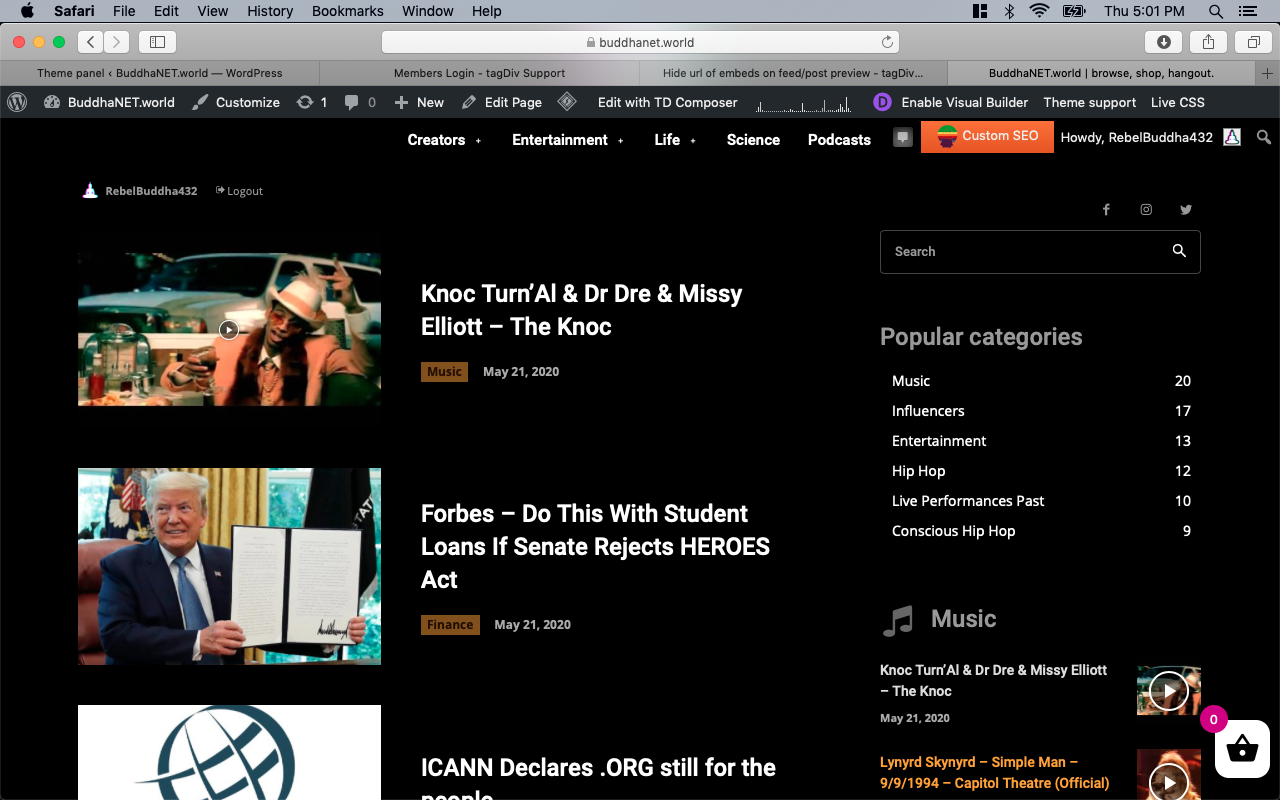Click the grey chat bubble icon beside Podcasts
This screenshot has height=800, width=1280.
[x=903, y=138]
